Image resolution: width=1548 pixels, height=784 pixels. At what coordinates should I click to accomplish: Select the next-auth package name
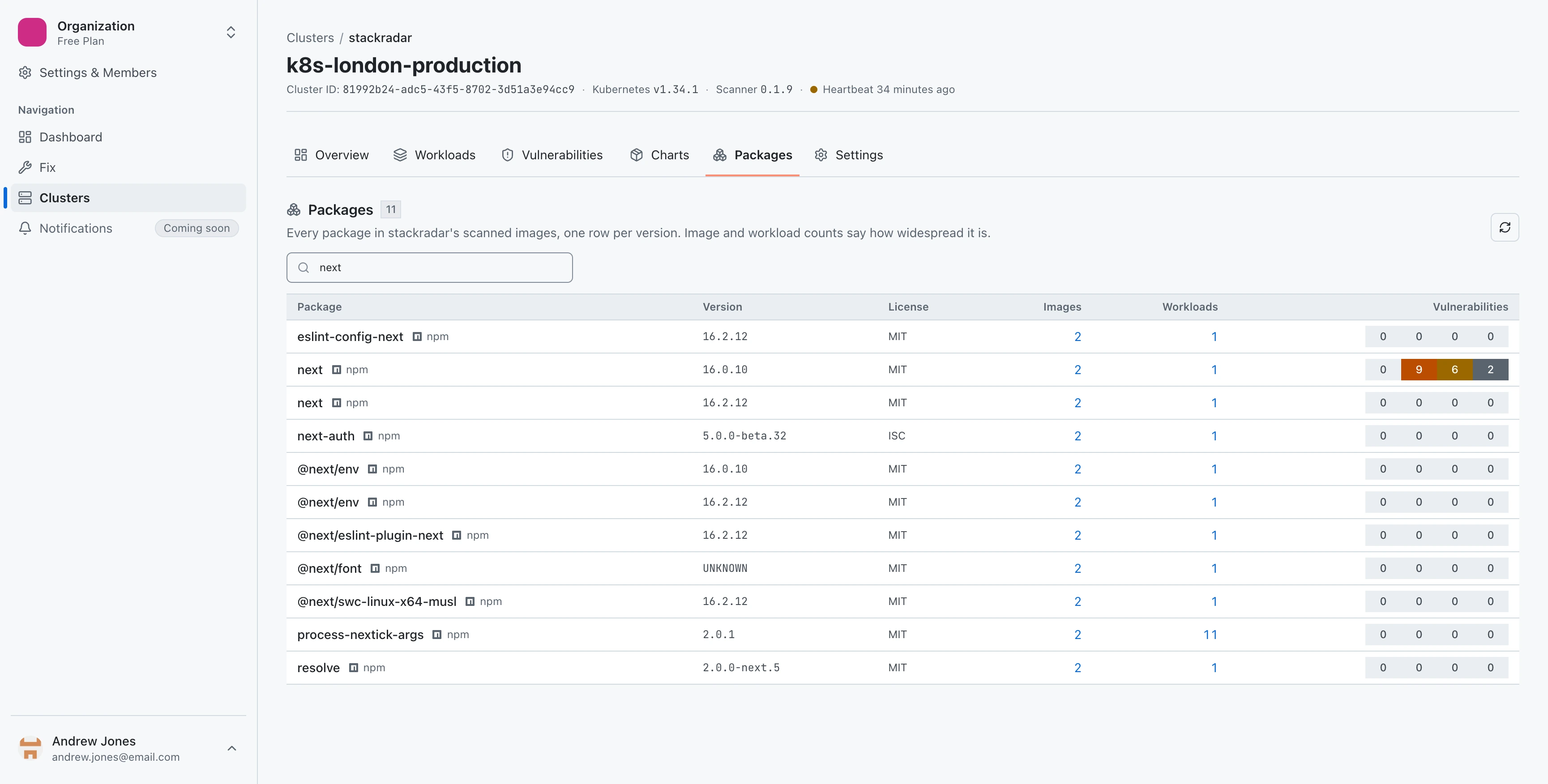coord(326,435)
